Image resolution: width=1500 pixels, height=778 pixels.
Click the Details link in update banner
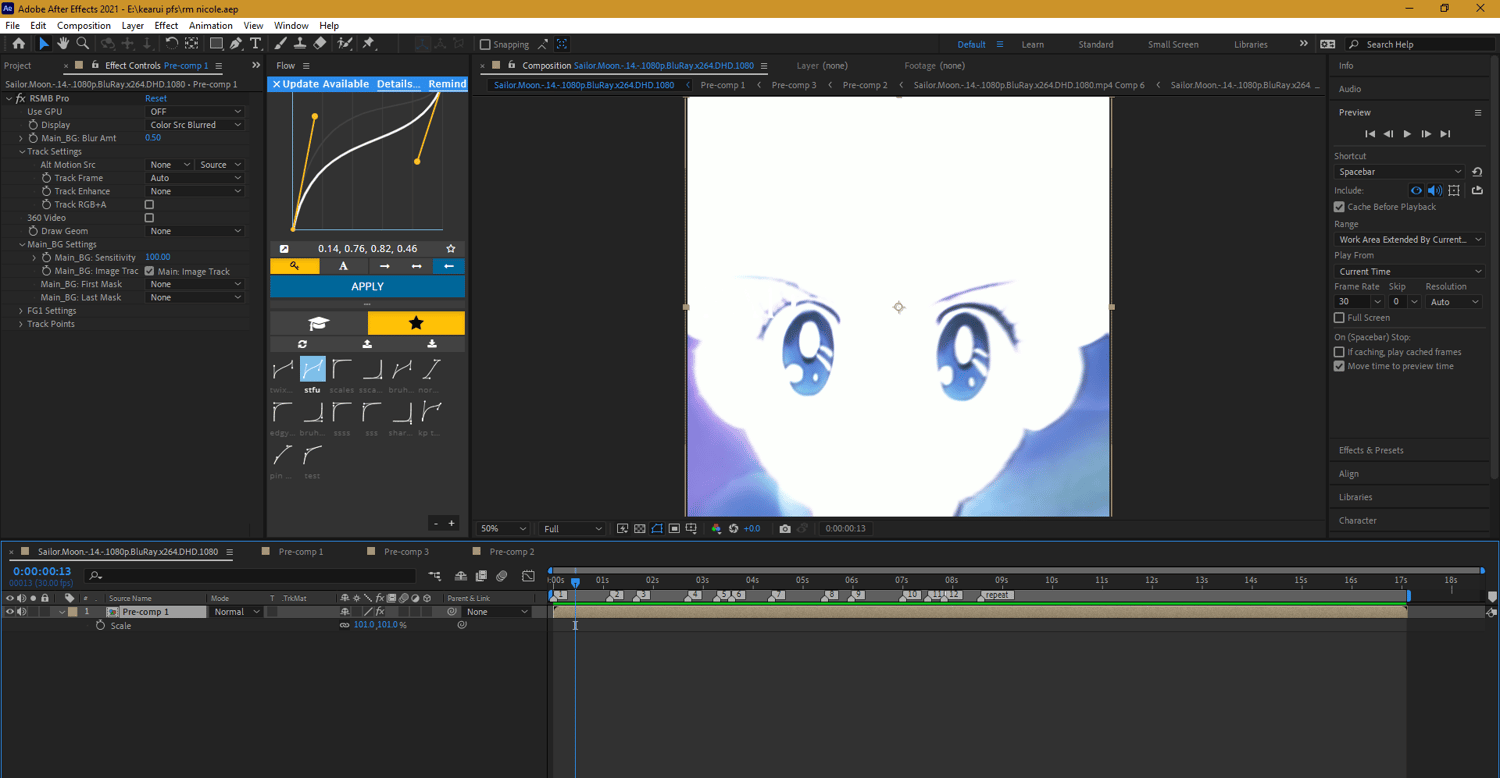pos(398,84)
